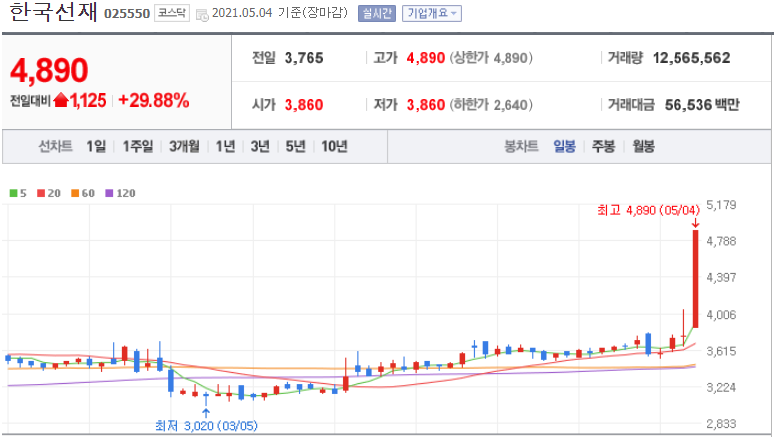Click the 선차트 label
Viewport: 774px width, 437px height.
[55, 146]
